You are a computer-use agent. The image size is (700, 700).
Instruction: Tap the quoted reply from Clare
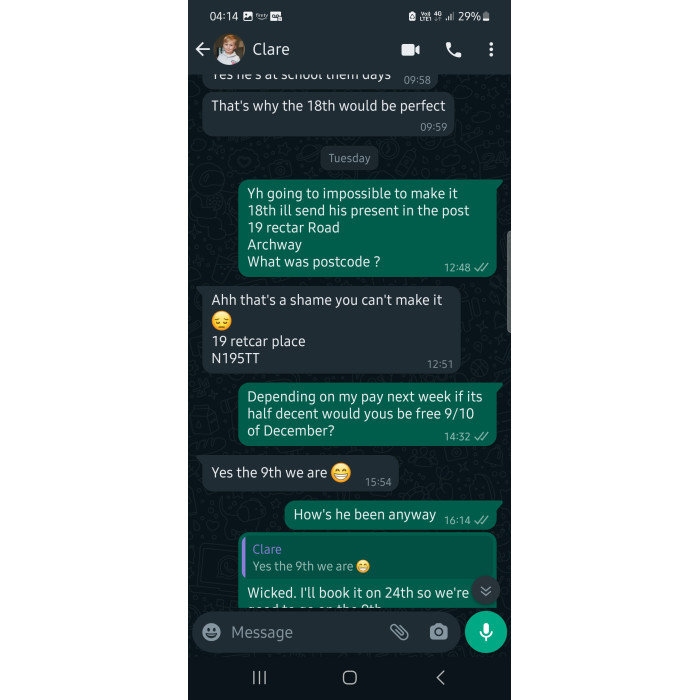(368, 558)
